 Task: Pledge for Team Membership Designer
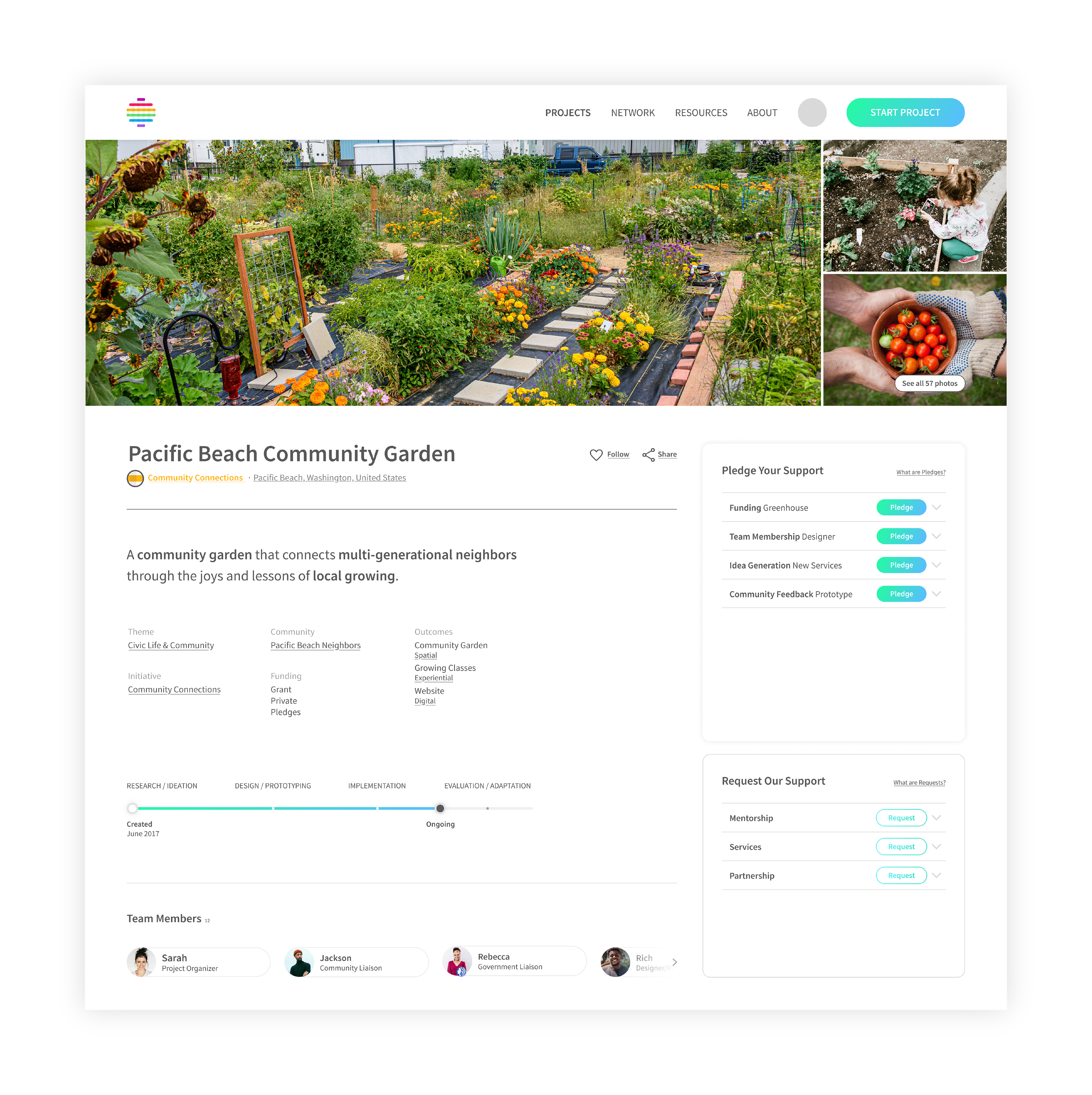[901, 536]
